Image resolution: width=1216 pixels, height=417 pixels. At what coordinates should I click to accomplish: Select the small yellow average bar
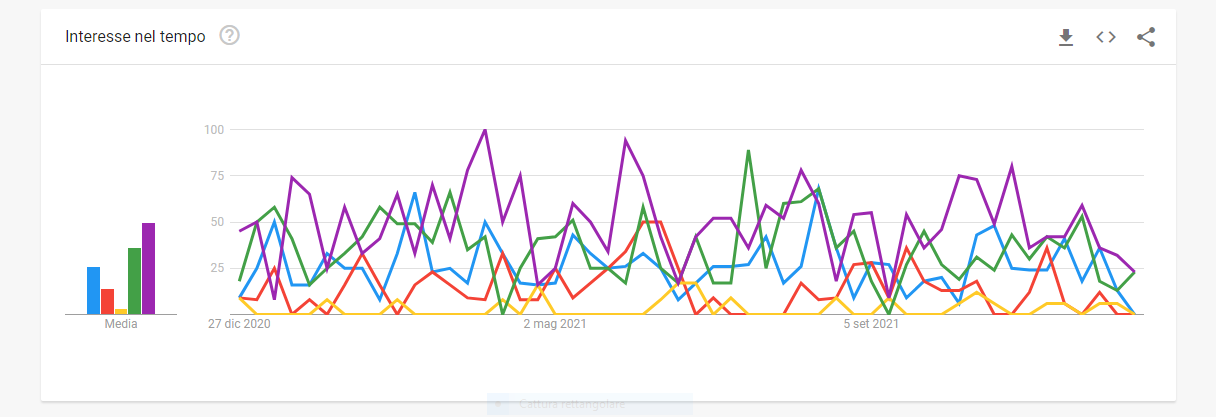point(121,311)
